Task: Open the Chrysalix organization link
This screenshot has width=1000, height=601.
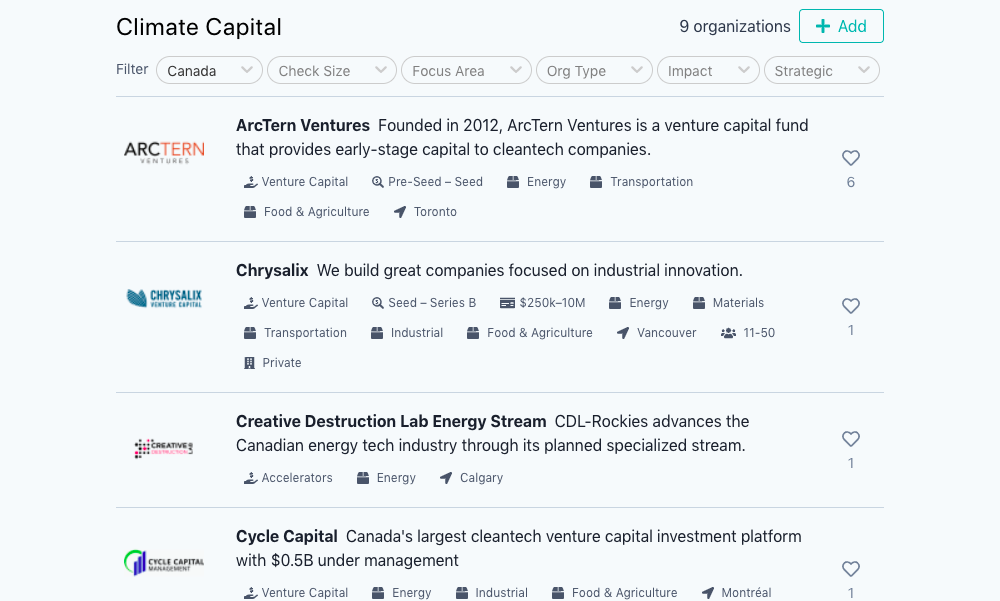Action: (272, 271)
